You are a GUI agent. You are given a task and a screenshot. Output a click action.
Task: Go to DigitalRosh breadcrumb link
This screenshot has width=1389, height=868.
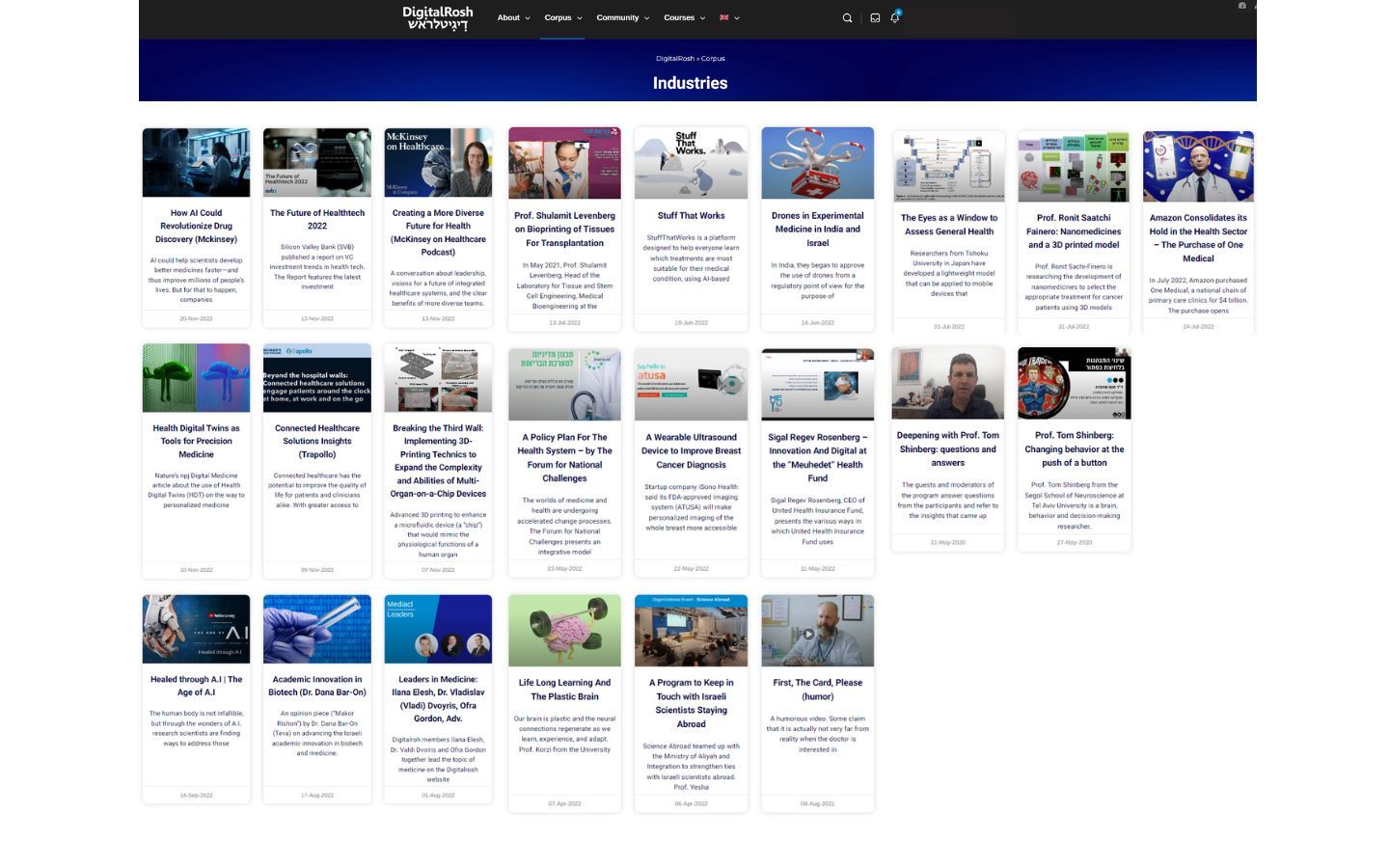click(x=674, y=59)
